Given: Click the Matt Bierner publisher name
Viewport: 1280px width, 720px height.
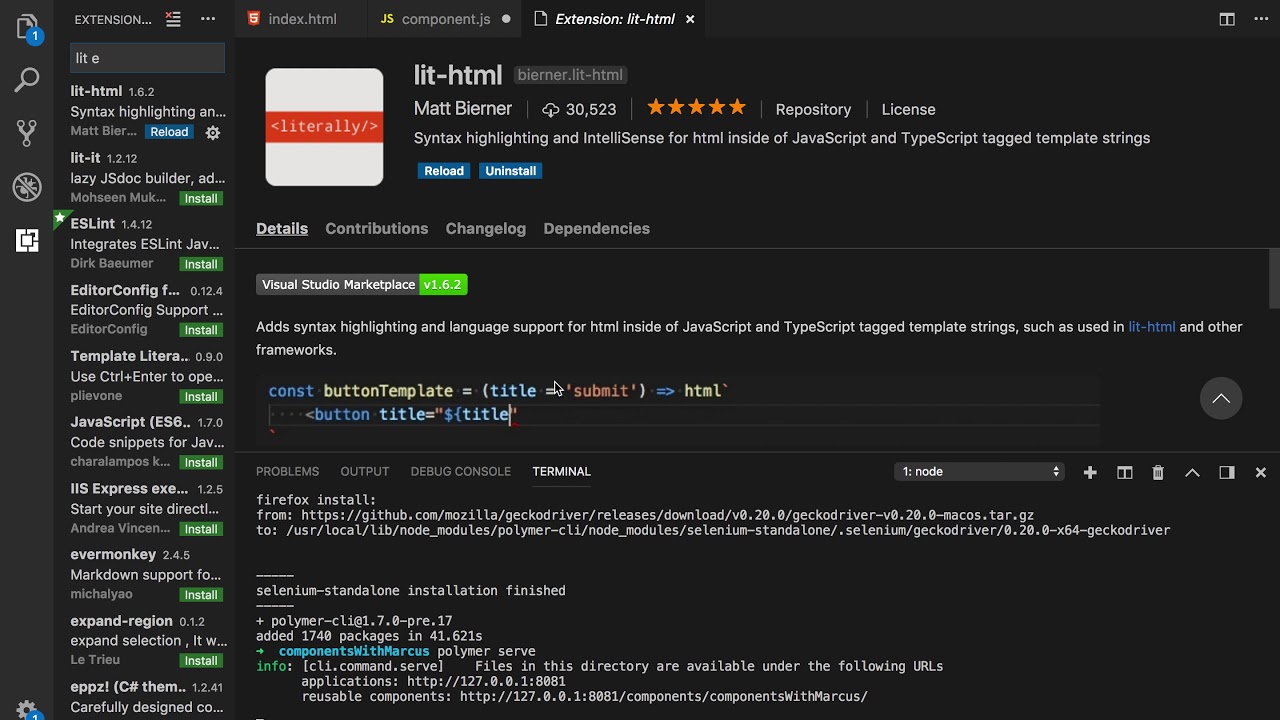Looking at the screenshot, I should point(463,109).
